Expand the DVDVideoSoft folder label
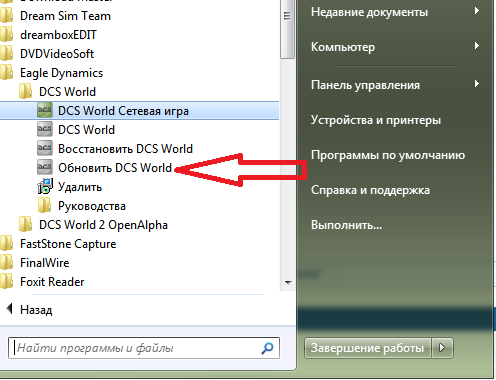Image resolution: width=496 pixels, height=380 pixels. 57,54
